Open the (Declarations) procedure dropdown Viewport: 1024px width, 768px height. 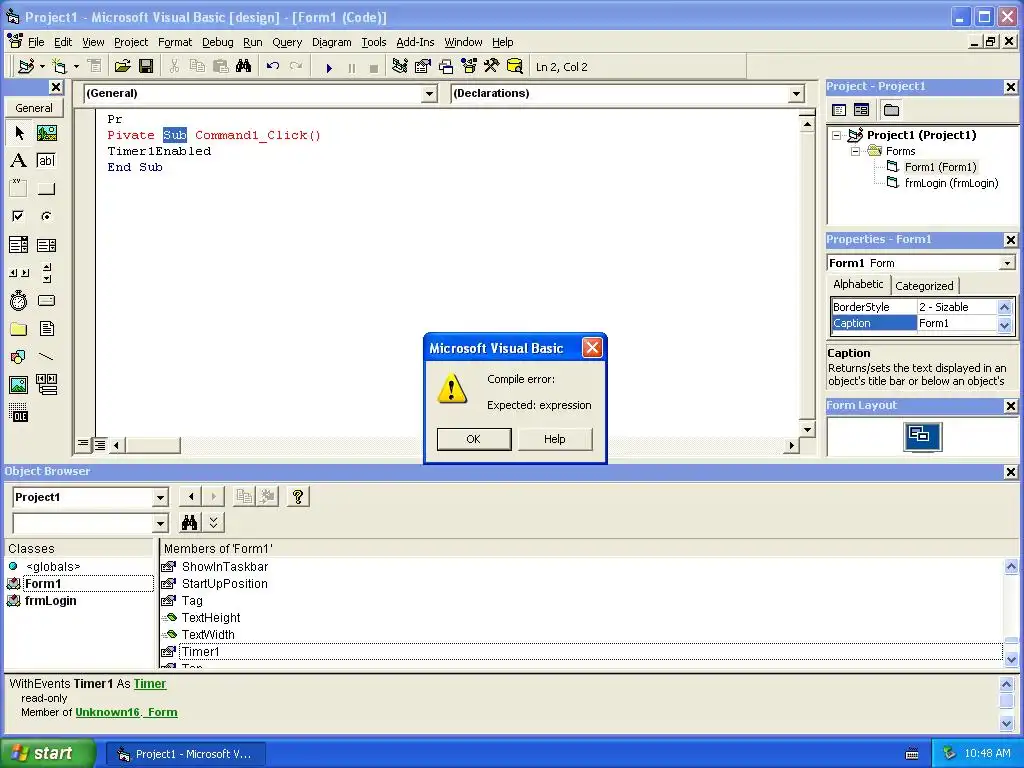[x=796, y=93]
